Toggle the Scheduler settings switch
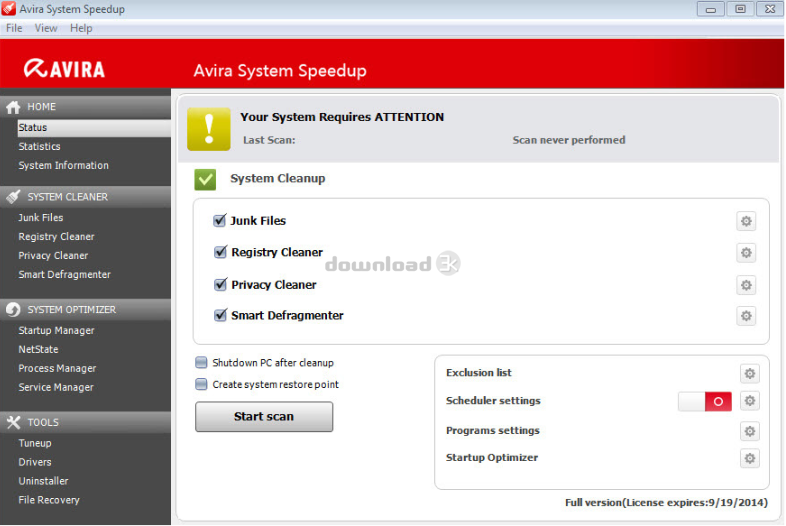This screenshot has height=526, width=786. tap(705, 401)
